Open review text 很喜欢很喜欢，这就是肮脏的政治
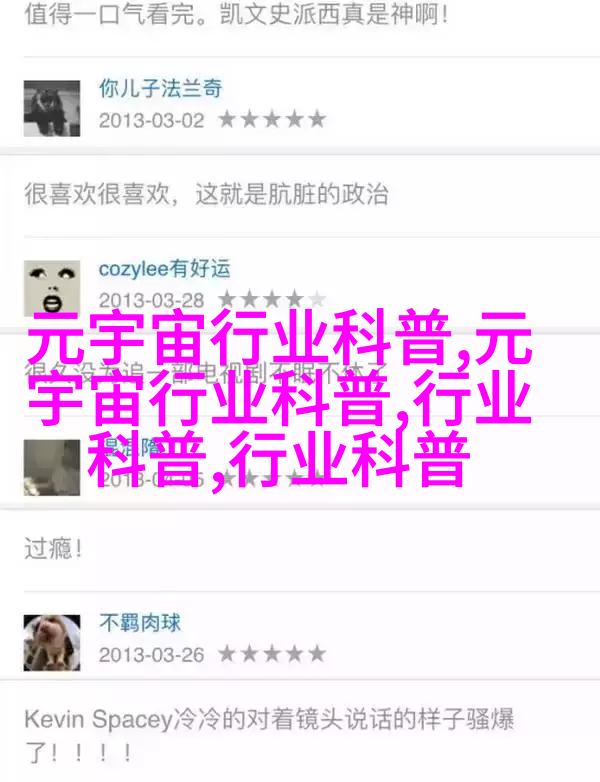Viewport: 600px width, 782px height. (206, 194)
